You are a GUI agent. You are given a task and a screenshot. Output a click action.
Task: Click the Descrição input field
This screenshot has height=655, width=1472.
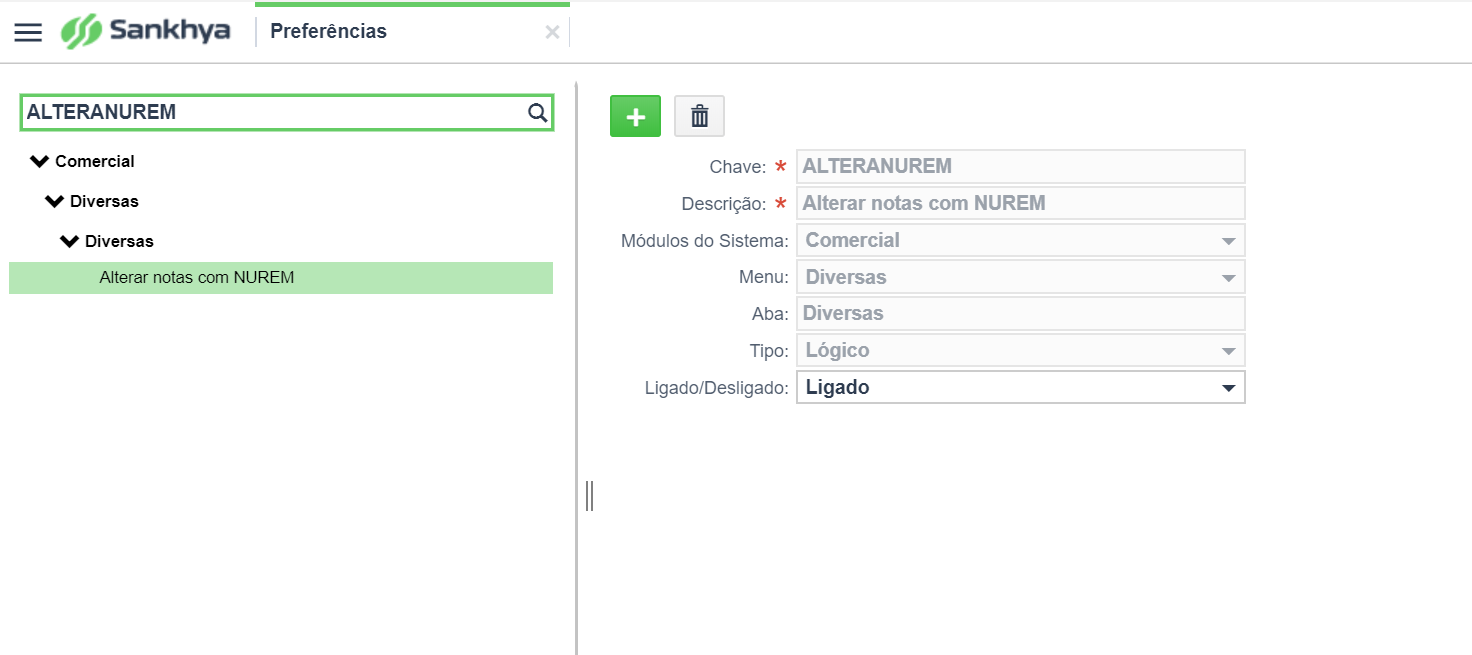[x=1021, y=203]
